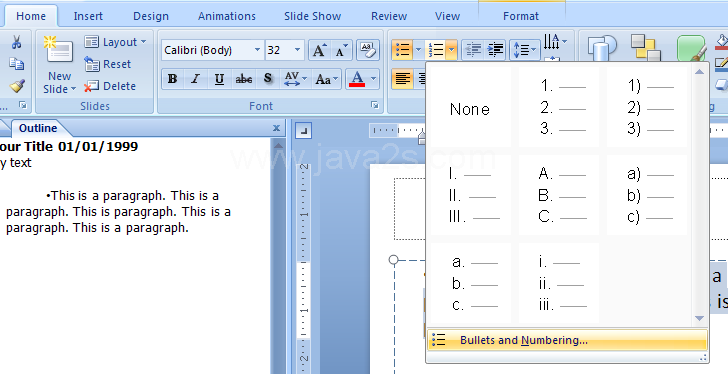Screen dimensions: 728x374
Task: Open the Shapes gallery
Action: [x=602, y=49]
